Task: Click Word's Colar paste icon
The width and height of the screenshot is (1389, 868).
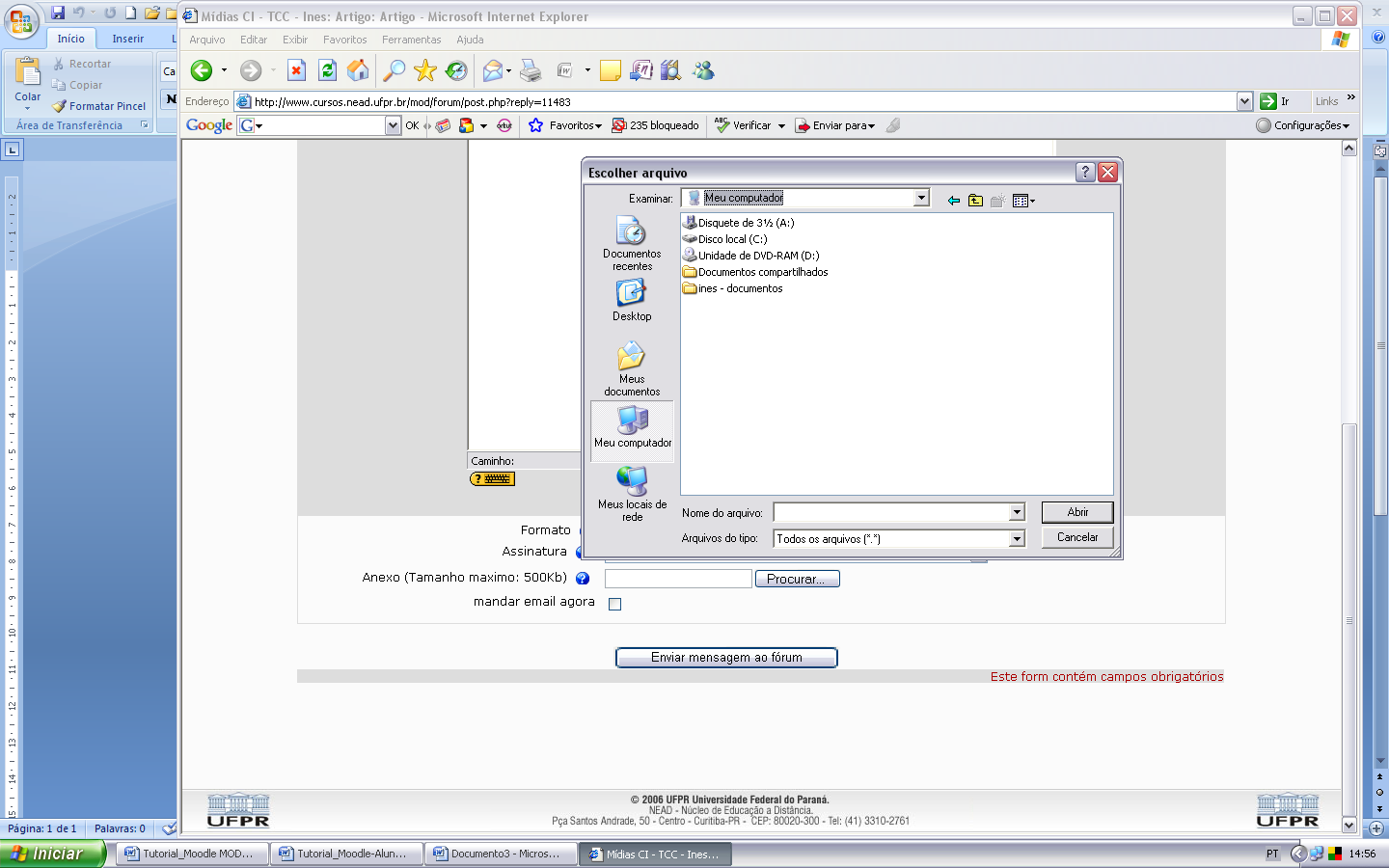Action: (x=28, y=80)
